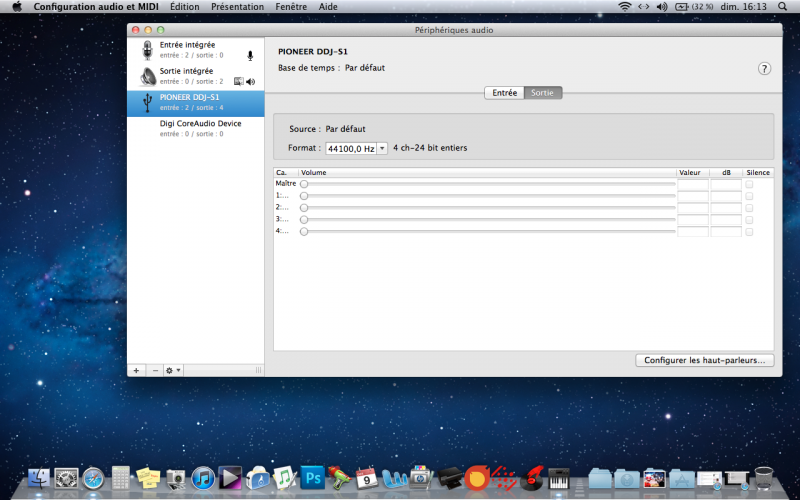Adjust the Maître volume slider
The height and width of the screenshot is (500, 800).
(488, 184)
